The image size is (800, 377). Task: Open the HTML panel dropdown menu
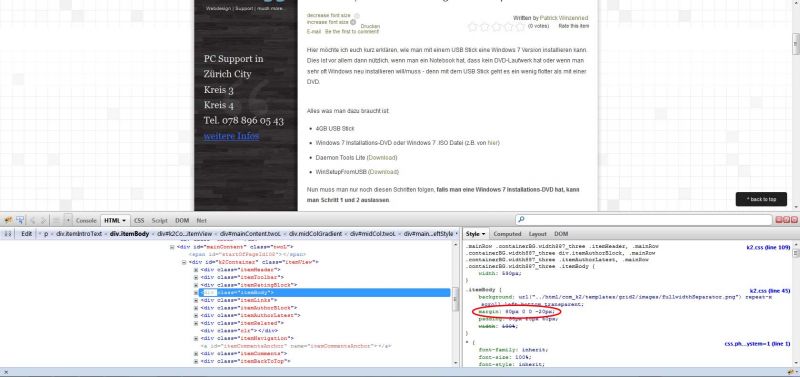click(115, 220)
